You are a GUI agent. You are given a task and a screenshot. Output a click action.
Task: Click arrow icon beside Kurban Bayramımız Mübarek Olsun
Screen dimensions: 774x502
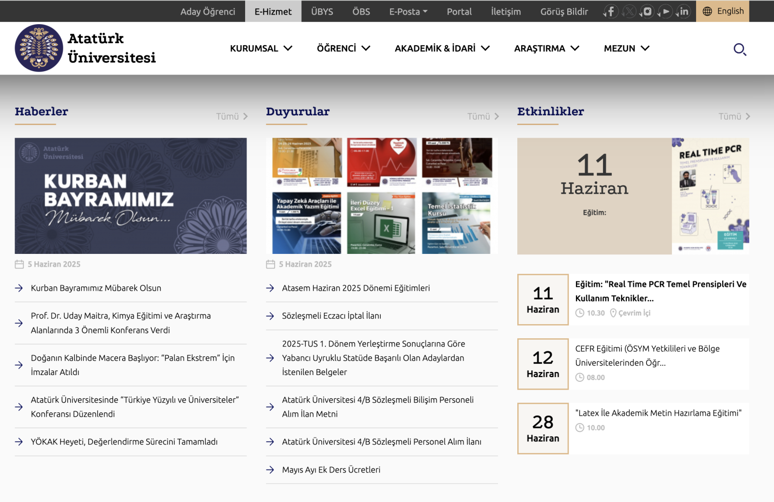[x=19, y=288]
